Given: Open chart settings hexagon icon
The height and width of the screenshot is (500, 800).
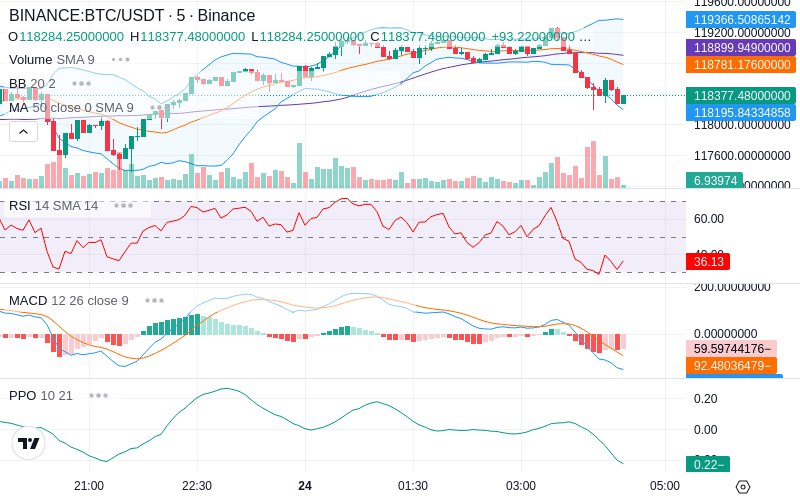Looking at the screenshot, I should click(x=742, y=486).
